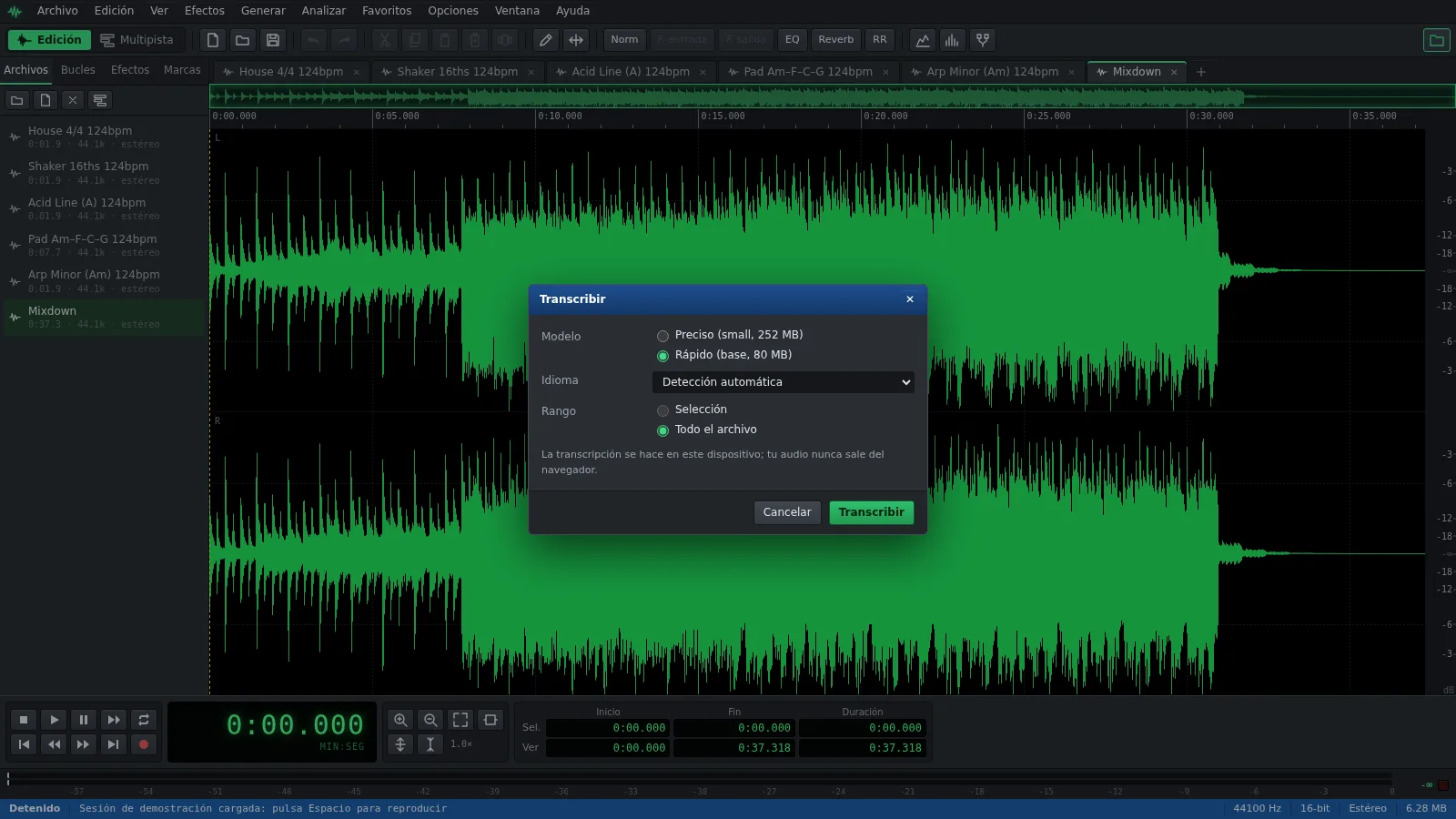Zoom in on the waveform horizontally

pos(400,720)
